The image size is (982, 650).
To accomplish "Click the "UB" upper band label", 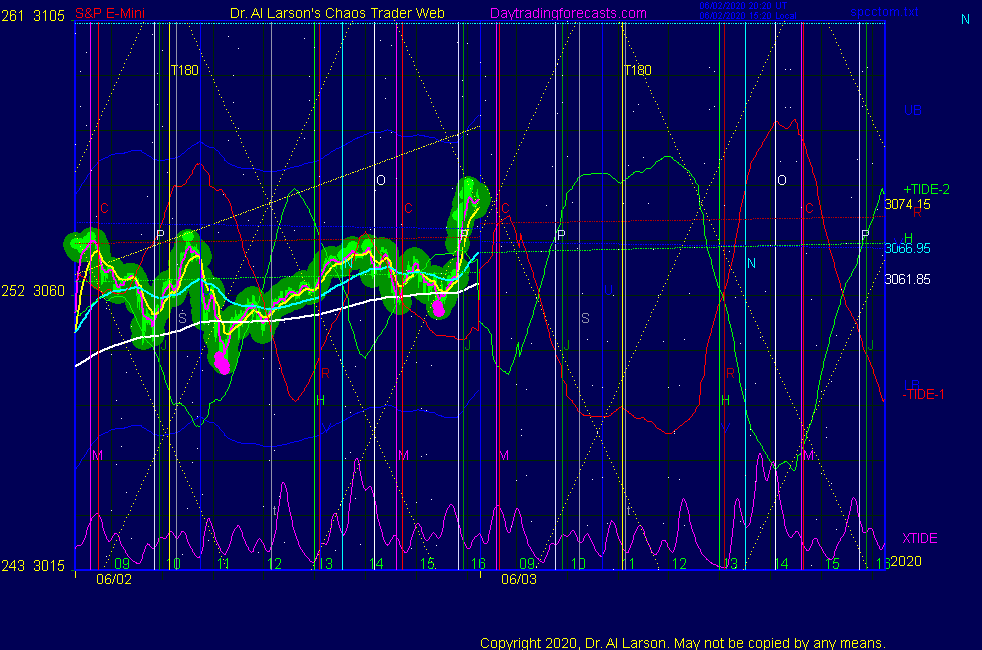I will tap(912, 110).
